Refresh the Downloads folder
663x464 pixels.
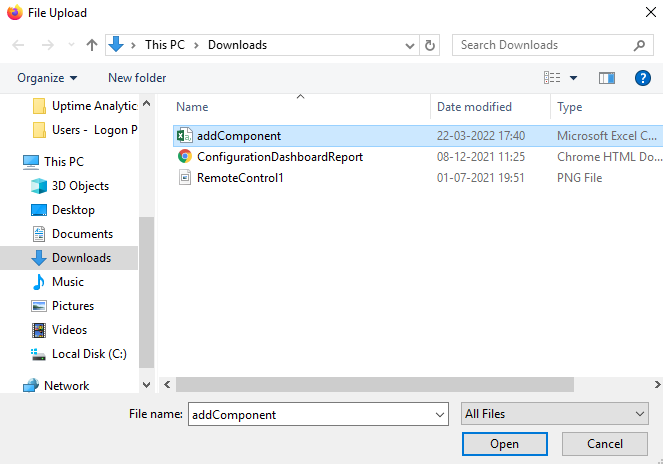(430, 45)
